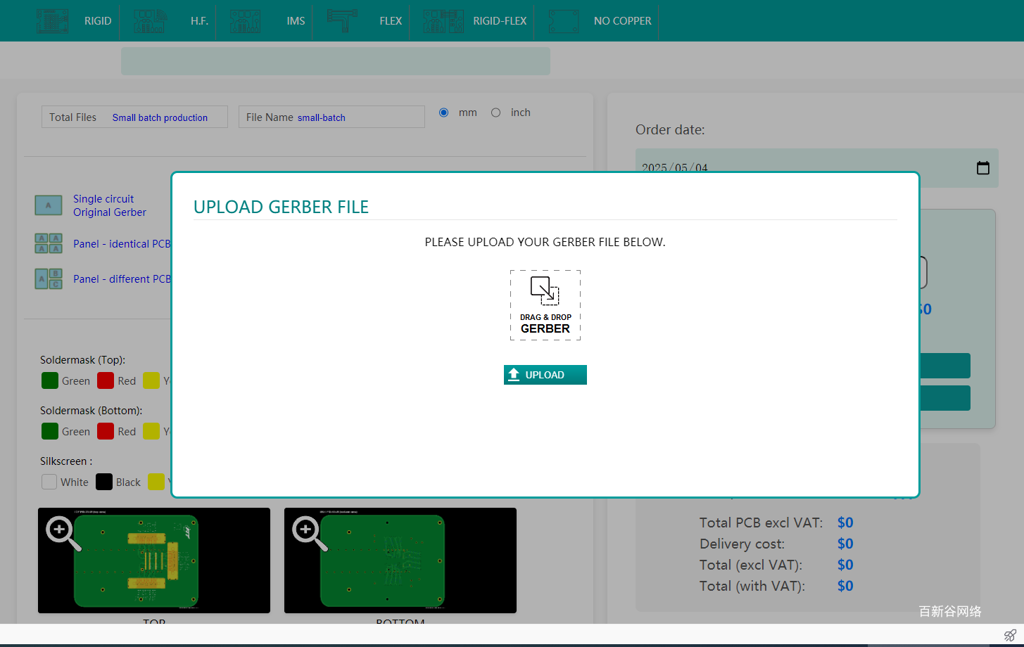Open the IMS board type tab
The width and height of the screenshot is (1024, 647).
click(x=295, y=21)
